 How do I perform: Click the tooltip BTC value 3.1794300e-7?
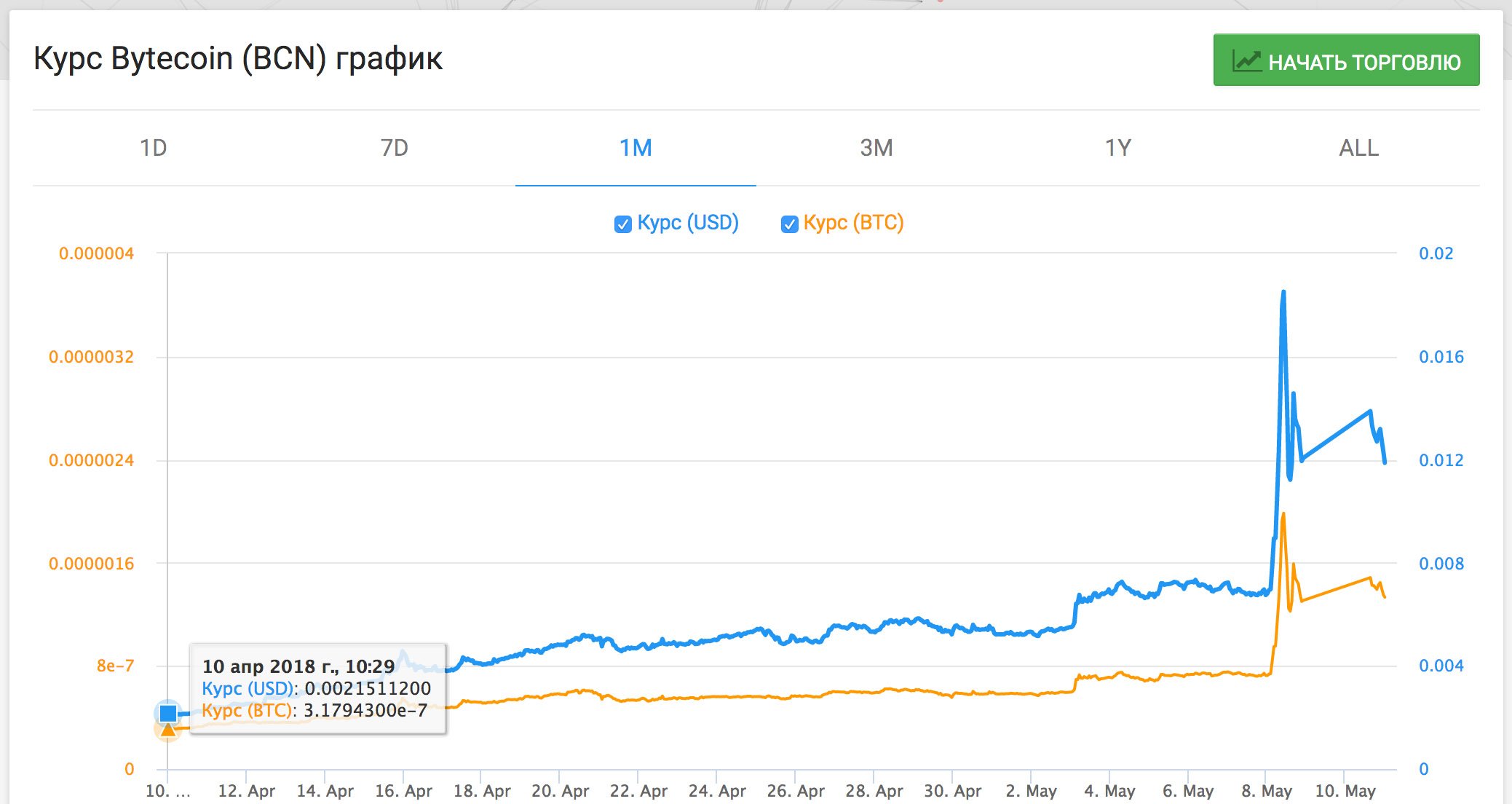click(365, 710)
